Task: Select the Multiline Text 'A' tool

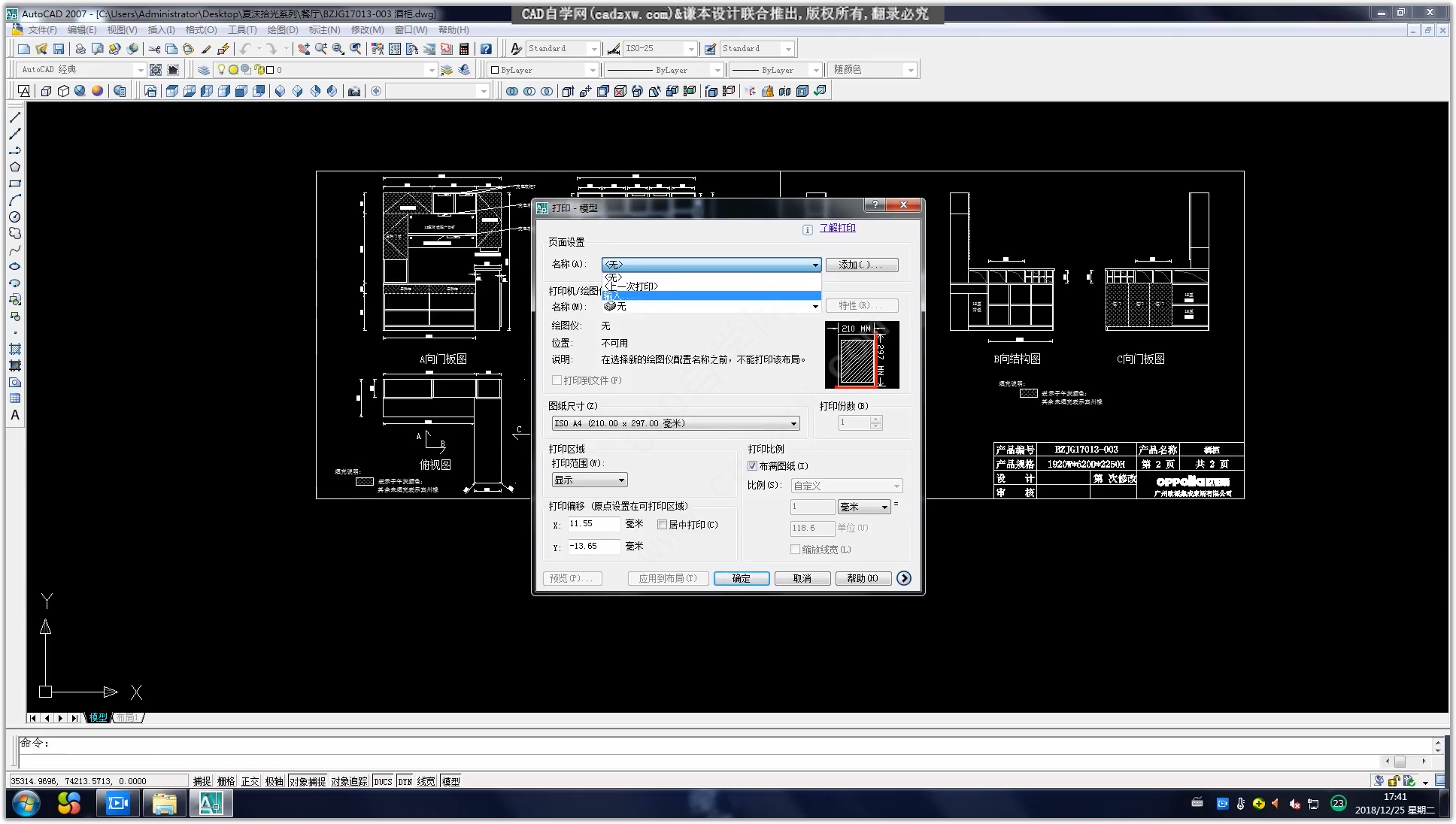Action: tap(14, 415)
